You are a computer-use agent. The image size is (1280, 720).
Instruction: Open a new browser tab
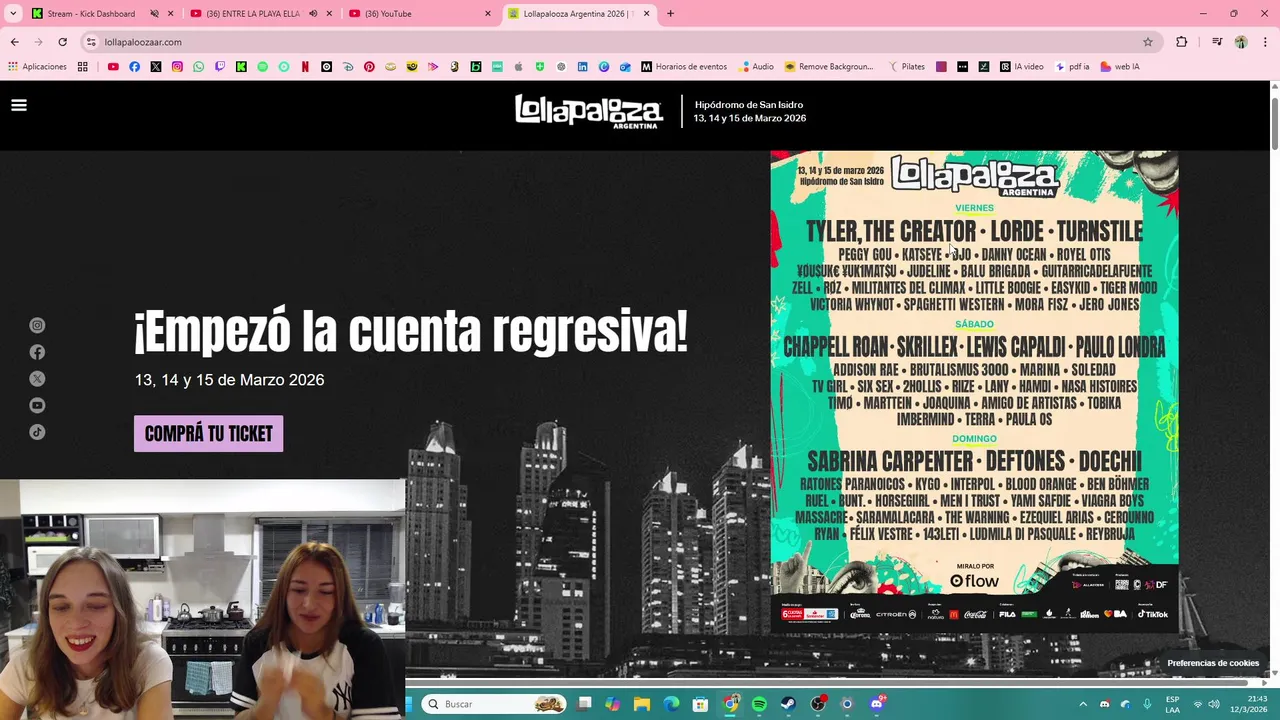pos(670,14)
